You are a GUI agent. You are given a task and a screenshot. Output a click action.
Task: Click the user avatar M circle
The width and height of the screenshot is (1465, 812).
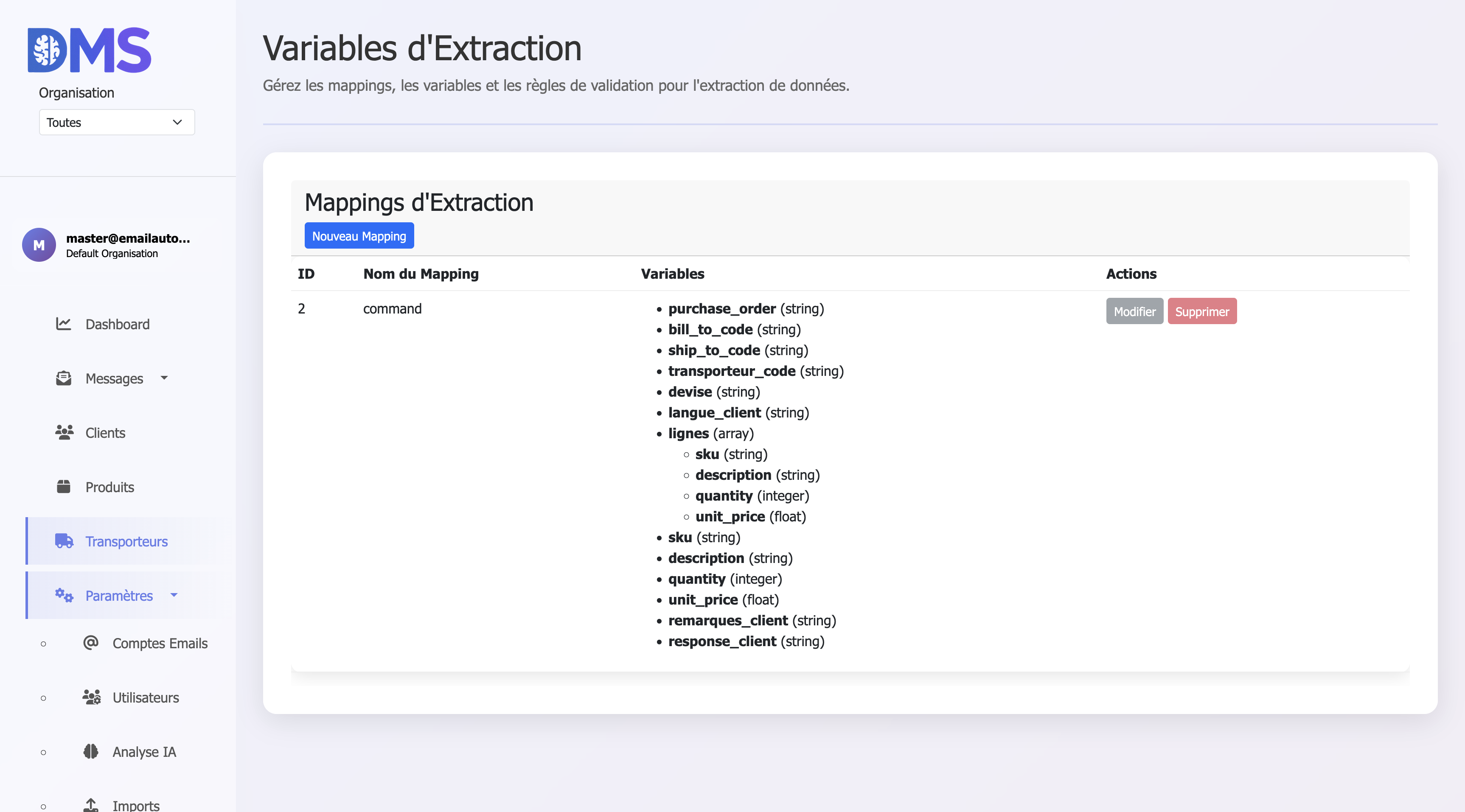click(39, 245)
